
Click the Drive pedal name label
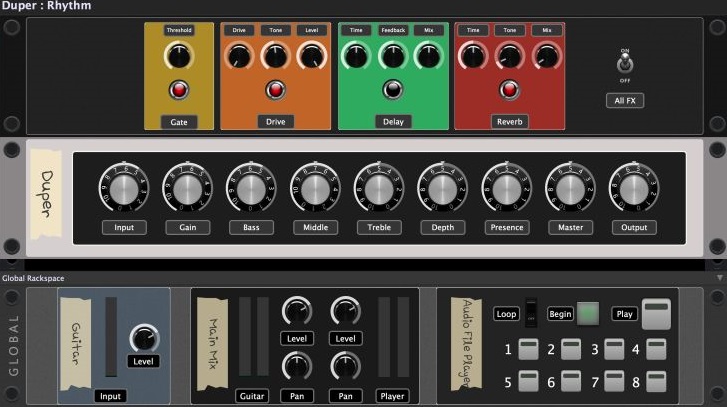click(275, 121)
